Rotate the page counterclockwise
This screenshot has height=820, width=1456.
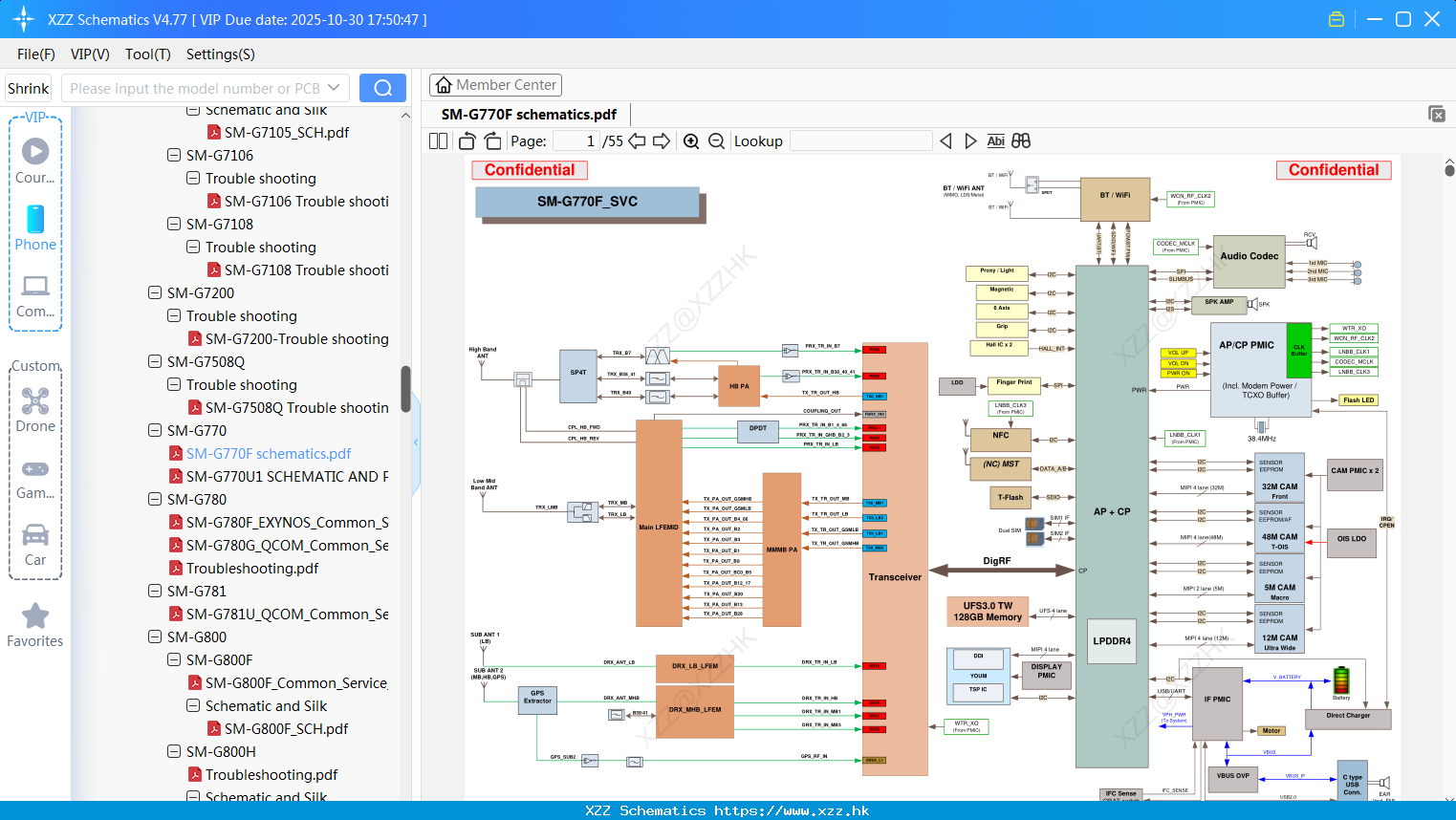(467, 141)
